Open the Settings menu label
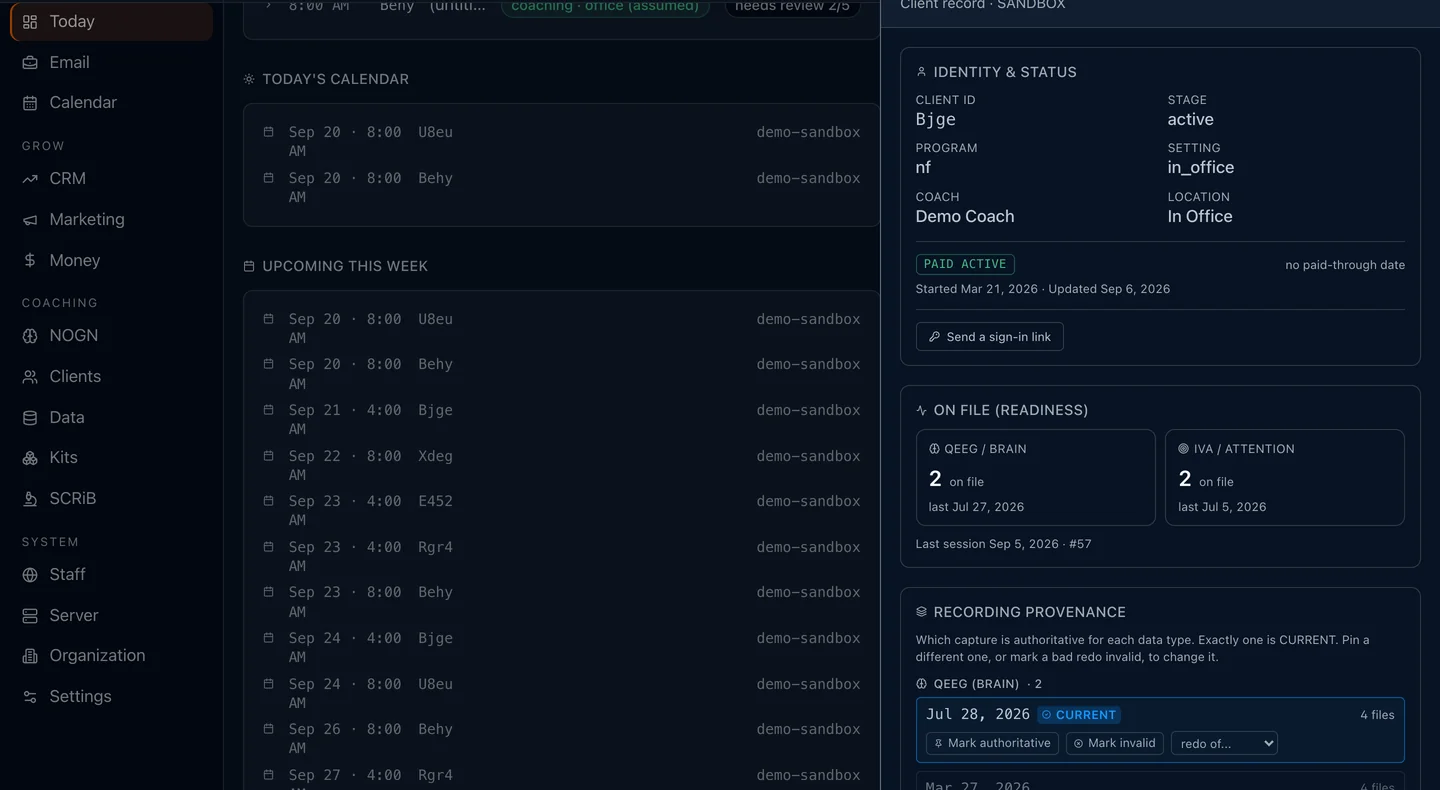The width and height of the screenshot is (1440, 790). (81, 696)
